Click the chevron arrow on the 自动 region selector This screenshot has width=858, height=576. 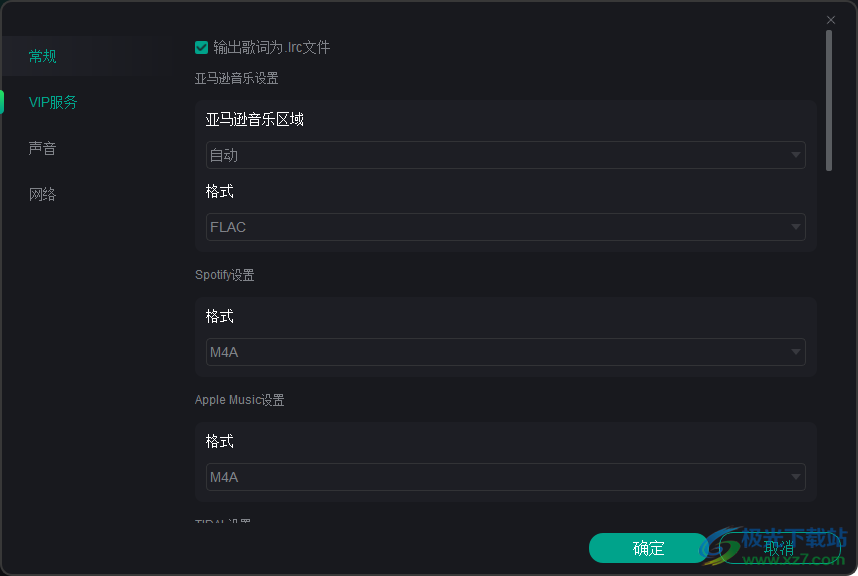pos(795,155)
